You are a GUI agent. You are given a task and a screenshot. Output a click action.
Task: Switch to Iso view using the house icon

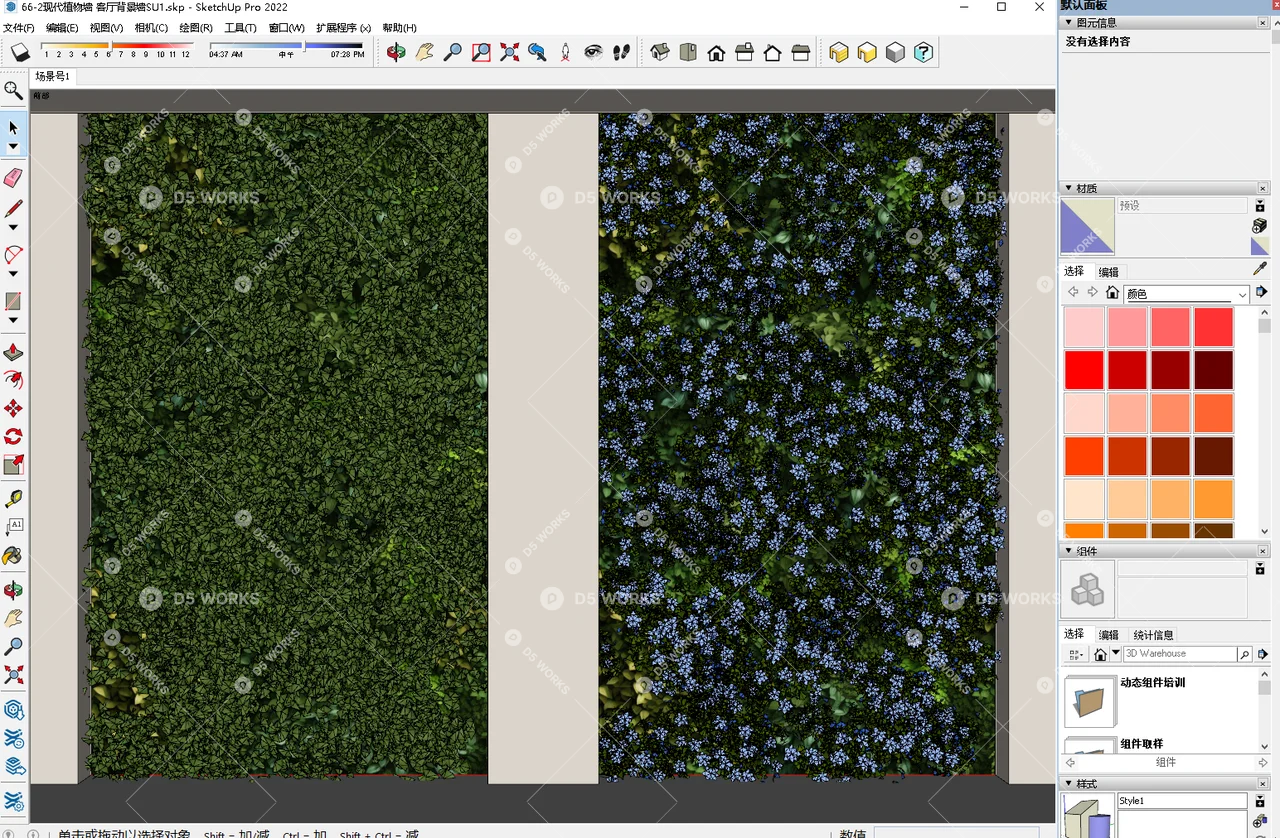(659, 52)
